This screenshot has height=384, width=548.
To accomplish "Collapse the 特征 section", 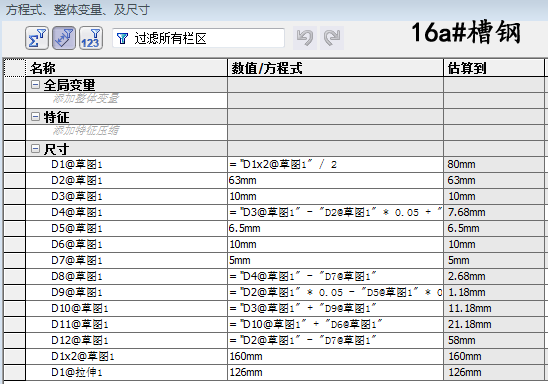I will [35, 117].
